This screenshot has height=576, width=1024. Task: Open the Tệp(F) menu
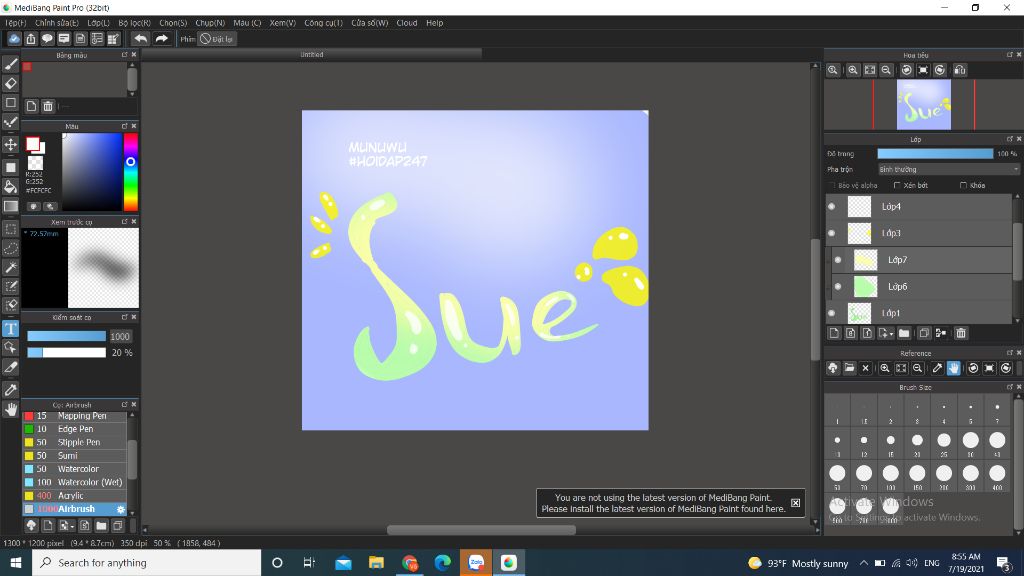tap(16, 23)
